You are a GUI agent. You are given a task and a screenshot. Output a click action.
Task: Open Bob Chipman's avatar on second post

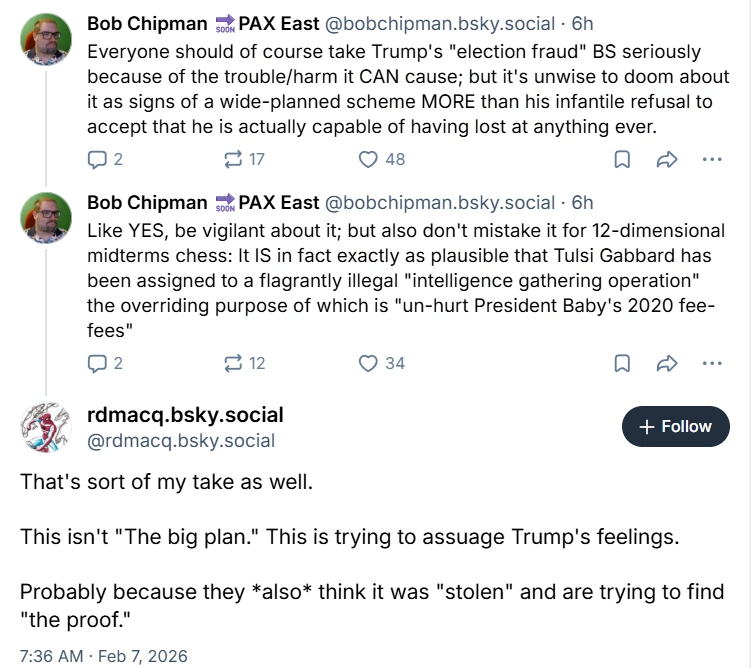coord(46,218)
